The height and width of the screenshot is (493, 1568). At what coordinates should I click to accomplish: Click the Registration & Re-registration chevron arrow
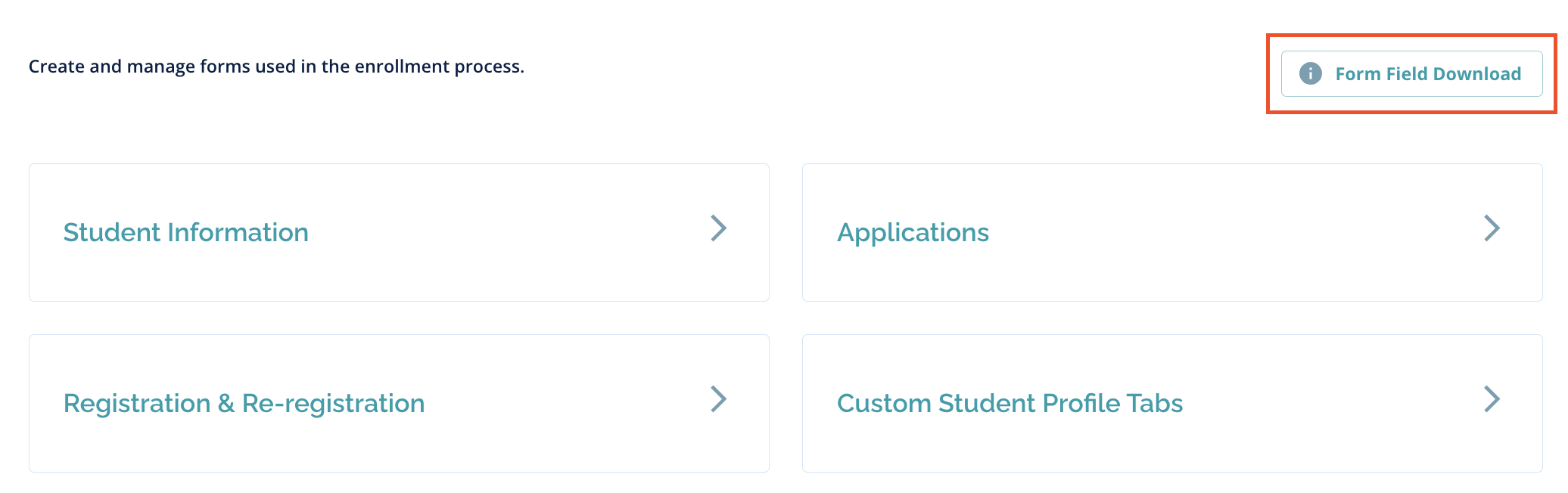click(x=718, y=398)
